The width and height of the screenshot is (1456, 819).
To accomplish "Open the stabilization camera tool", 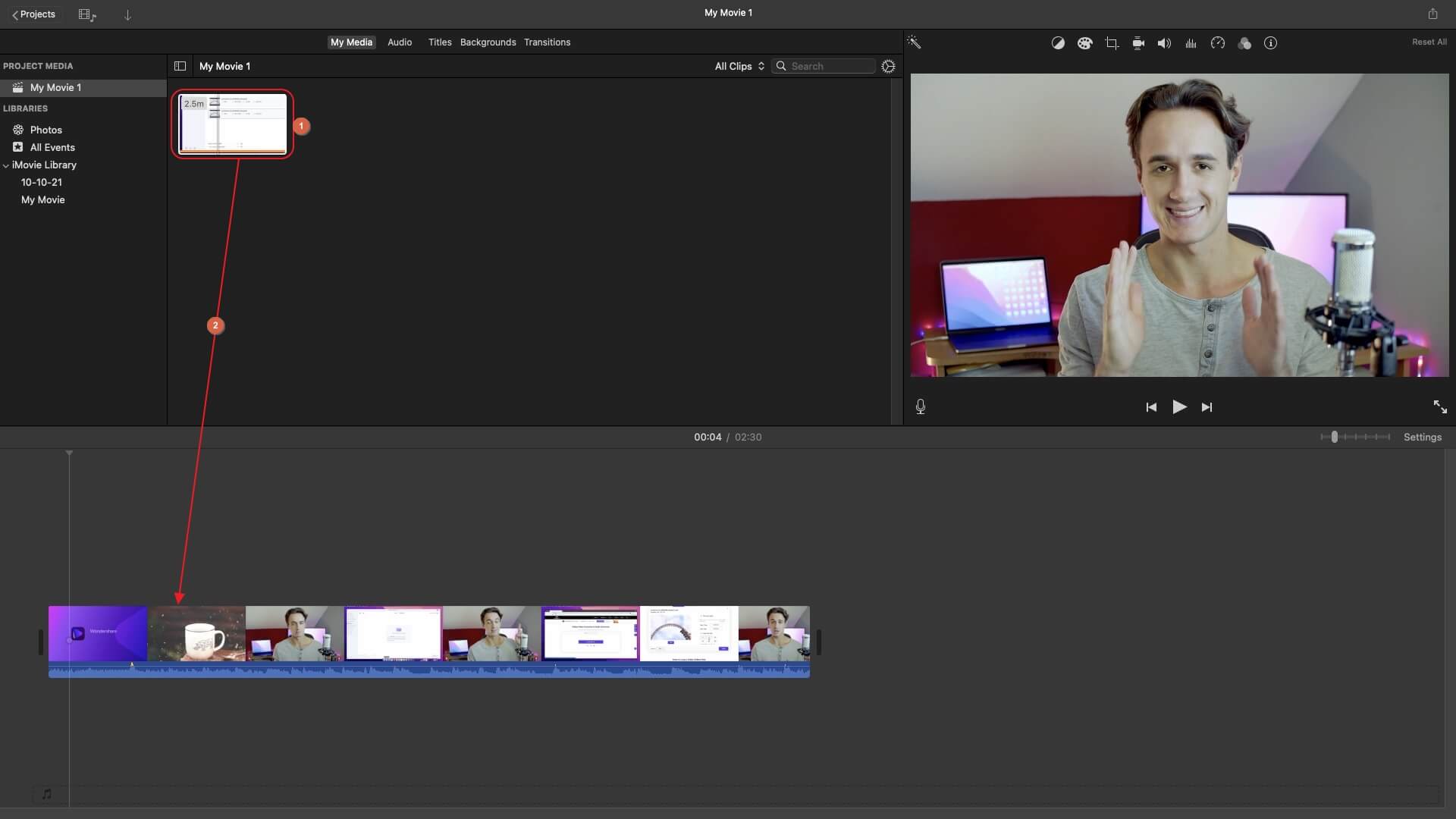I will [1138, 43].
